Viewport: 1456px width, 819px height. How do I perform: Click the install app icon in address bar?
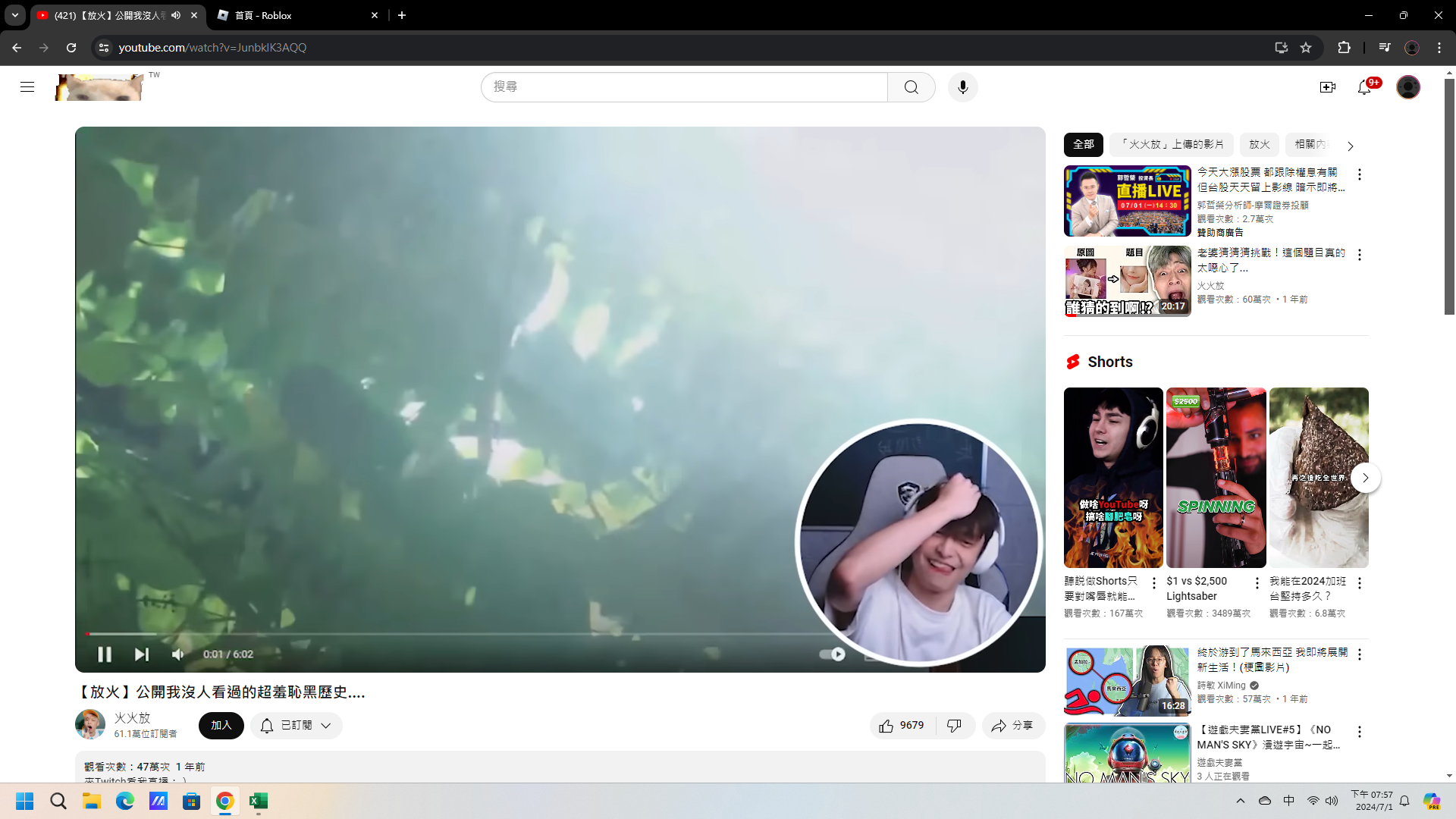click(x=1281, y=48)
